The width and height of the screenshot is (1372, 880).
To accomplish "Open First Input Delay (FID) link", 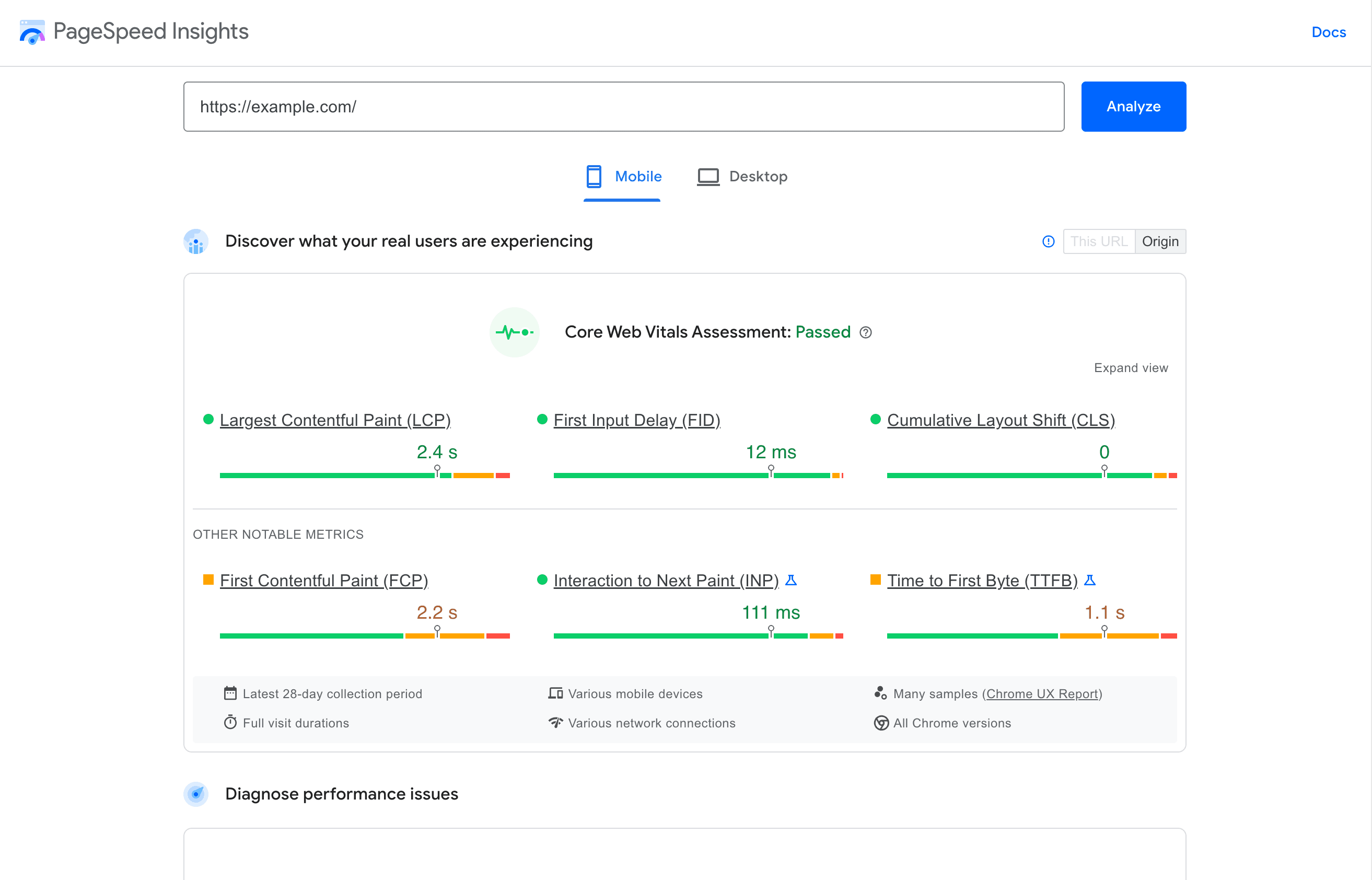I will [x=637, y=420].
